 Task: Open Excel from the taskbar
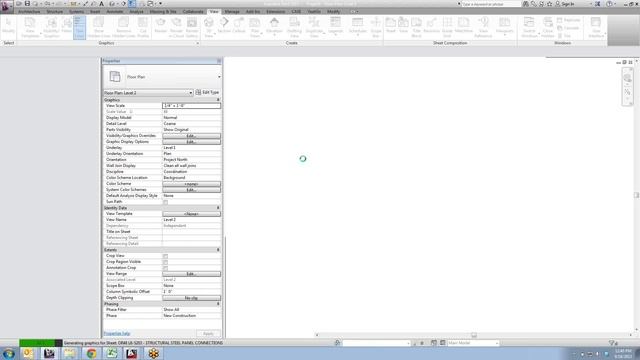click(x=112, y=353)
